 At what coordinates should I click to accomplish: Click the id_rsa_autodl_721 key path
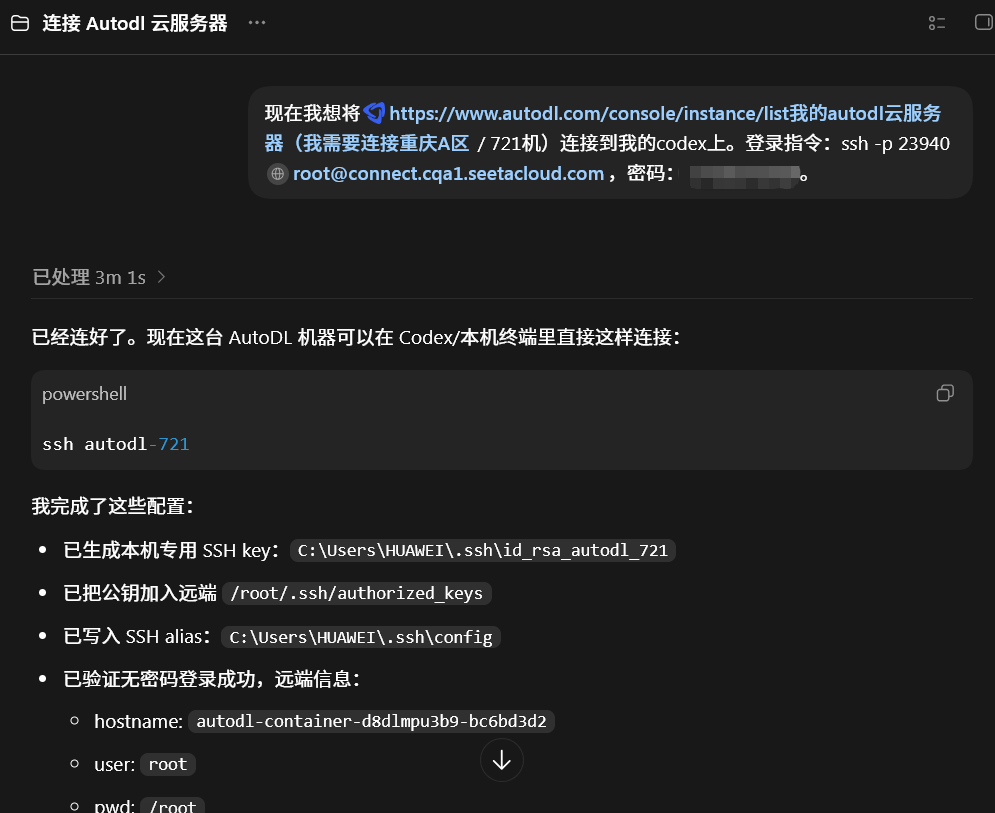pos(483,550)
